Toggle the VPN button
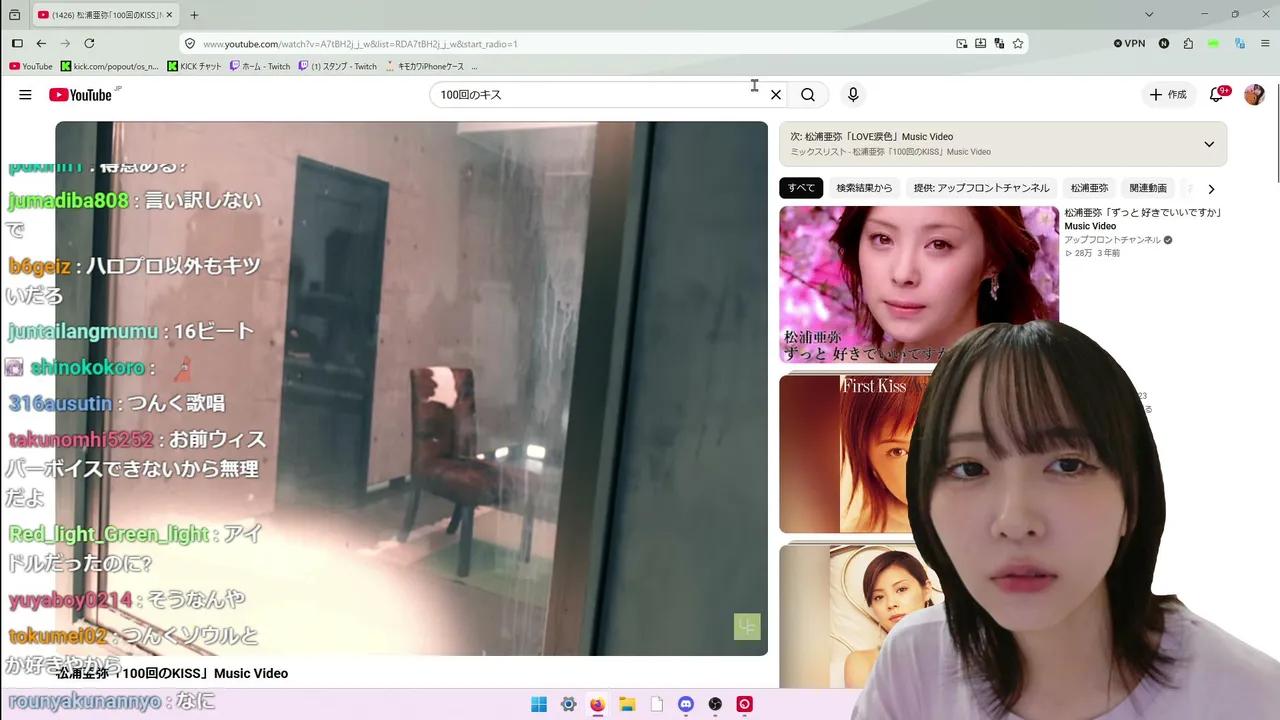The height and width of the screenshot is (720, 1280). point(1129,44)
